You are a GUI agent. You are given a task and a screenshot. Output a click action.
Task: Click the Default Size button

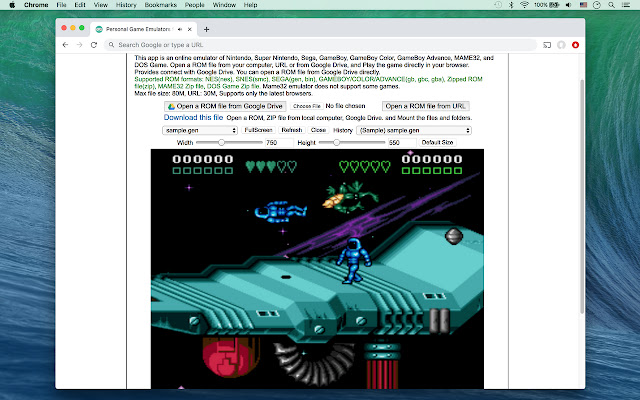tap(437, 142)
